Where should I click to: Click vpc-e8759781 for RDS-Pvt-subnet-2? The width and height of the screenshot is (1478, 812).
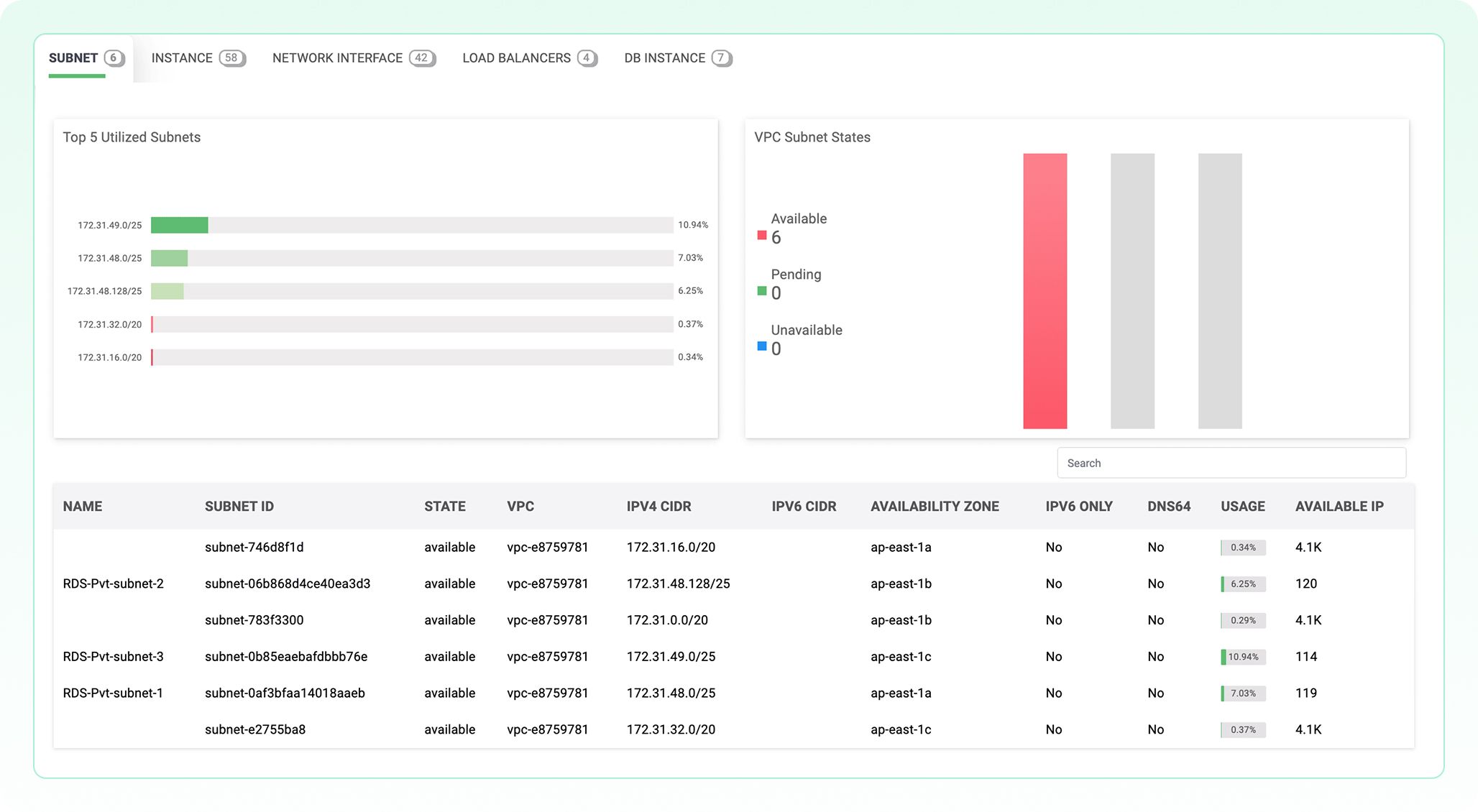pos(547,583)
